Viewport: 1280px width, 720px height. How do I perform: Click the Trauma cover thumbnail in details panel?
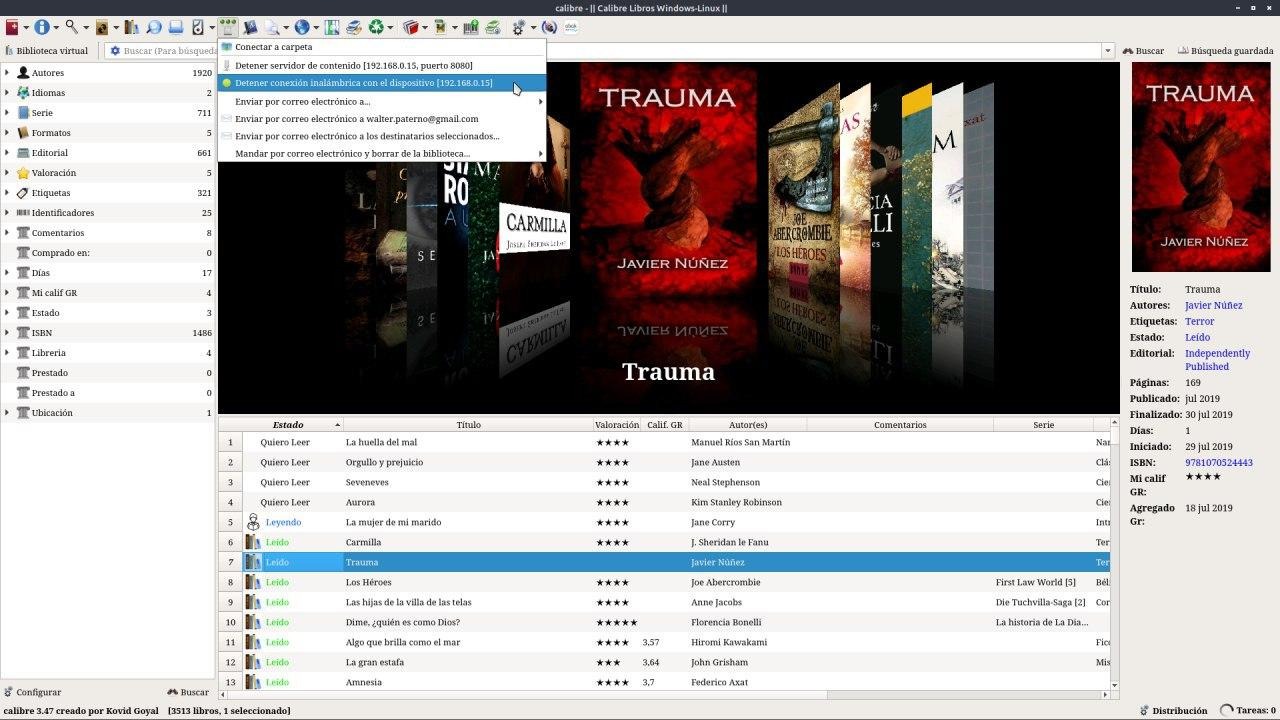[x=1199, y=167]
